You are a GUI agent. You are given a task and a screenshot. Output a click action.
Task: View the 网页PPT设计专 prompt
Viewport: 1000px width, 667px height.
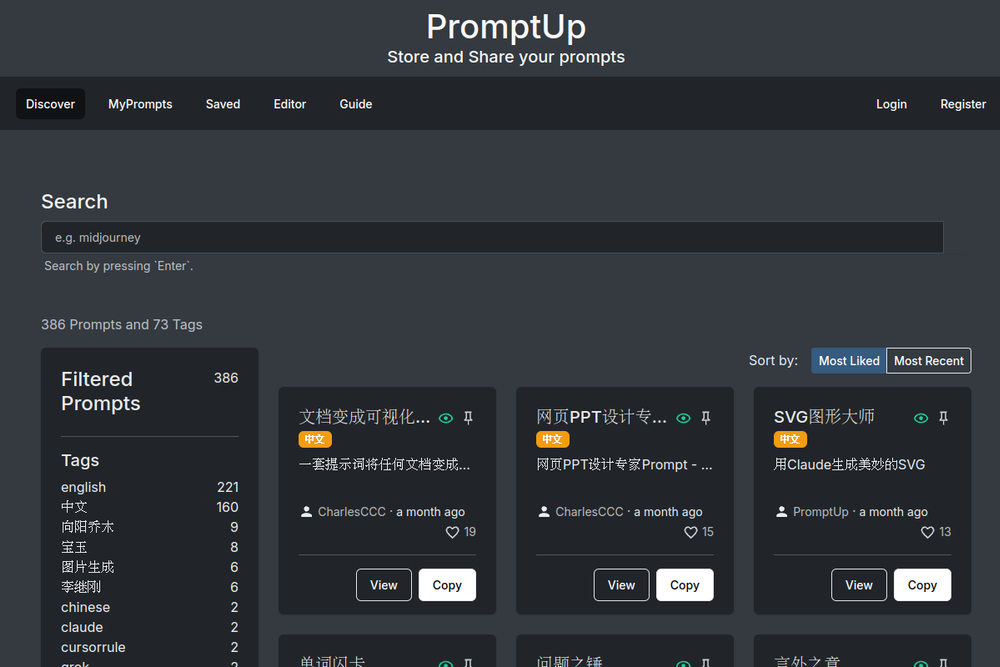pyautogui.click(x=621, y=585)
